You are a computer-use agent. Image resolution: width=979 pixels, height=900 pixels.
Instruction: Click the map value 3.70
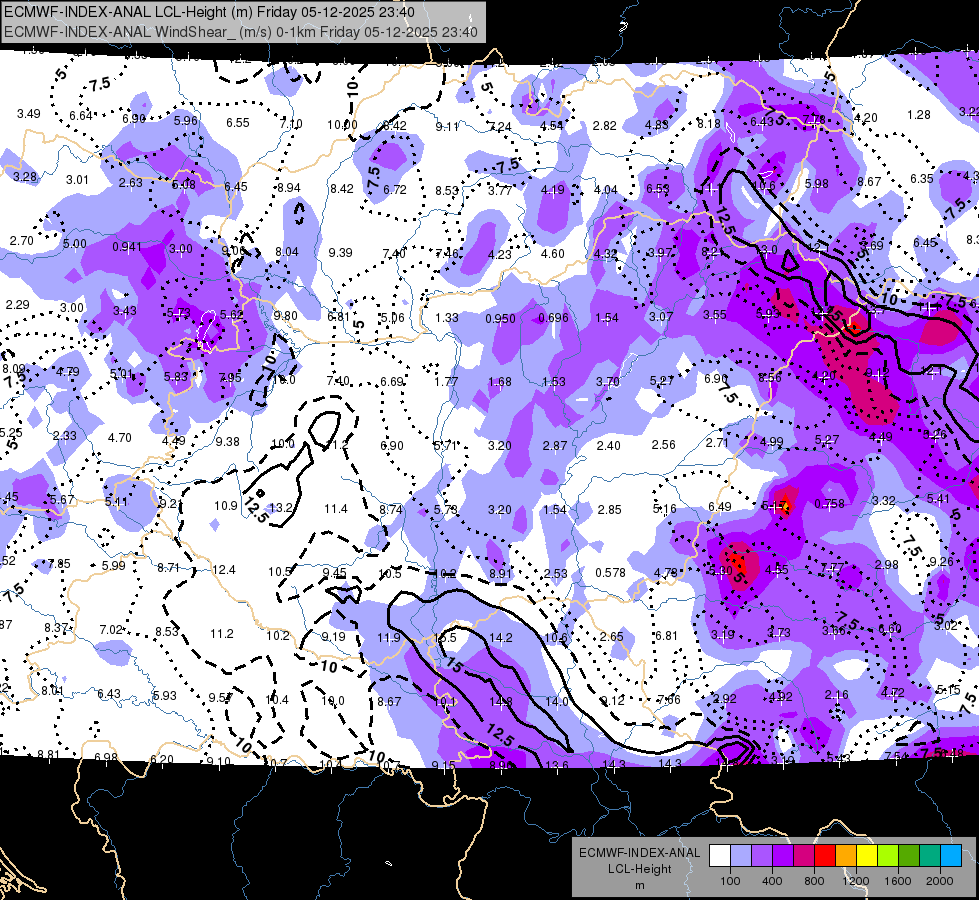608,381
